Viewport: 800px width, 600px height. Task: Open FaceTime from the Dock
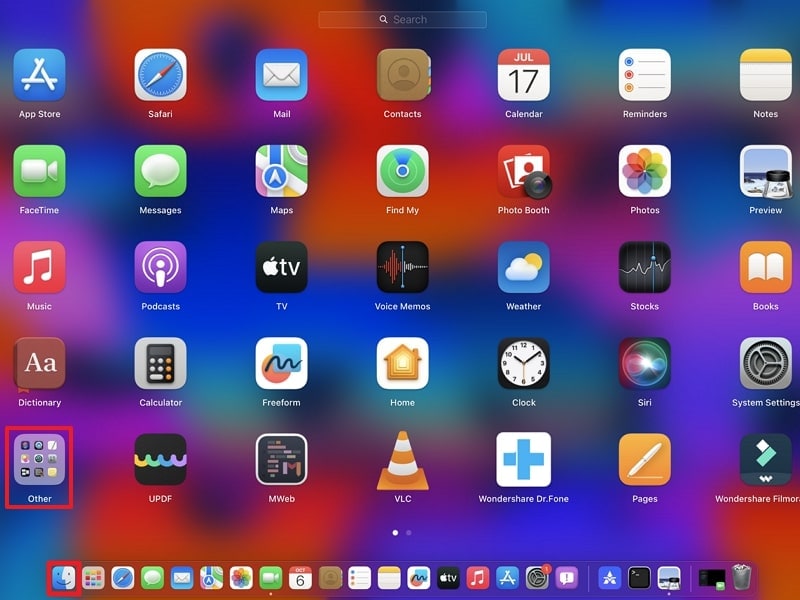click(271, 578)
